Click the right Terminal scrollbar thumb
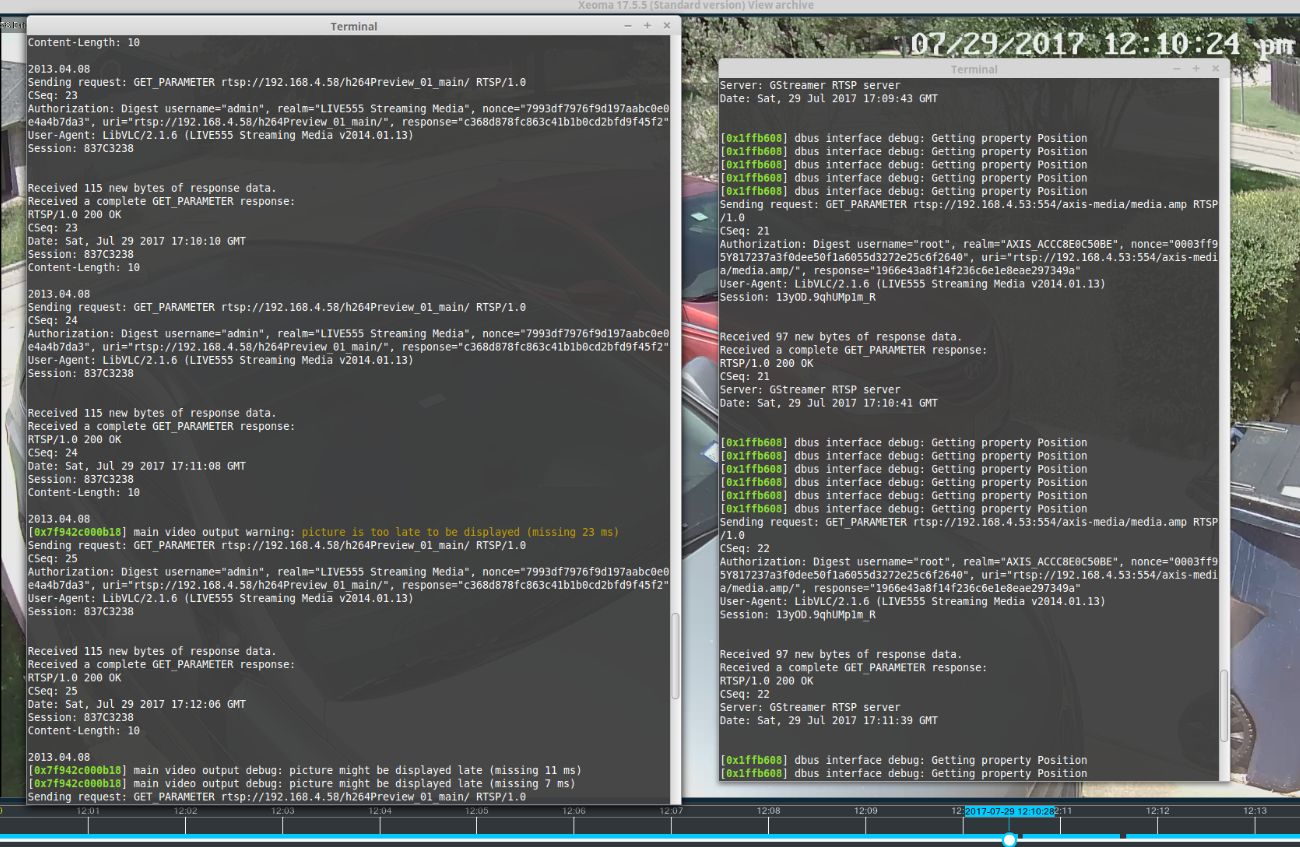1300x847 pixels. 1224,704
